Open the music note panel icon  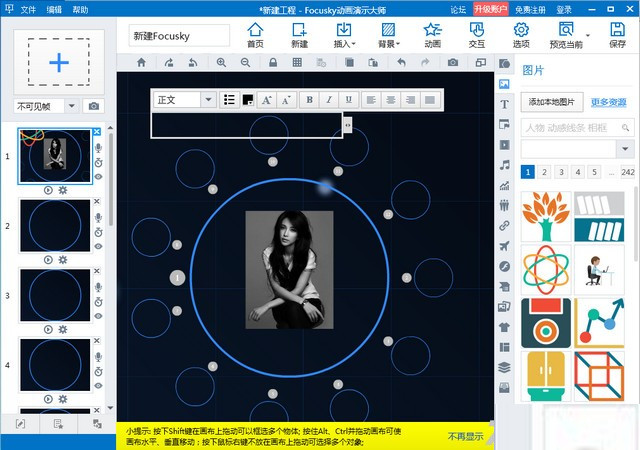pos(505,164)
